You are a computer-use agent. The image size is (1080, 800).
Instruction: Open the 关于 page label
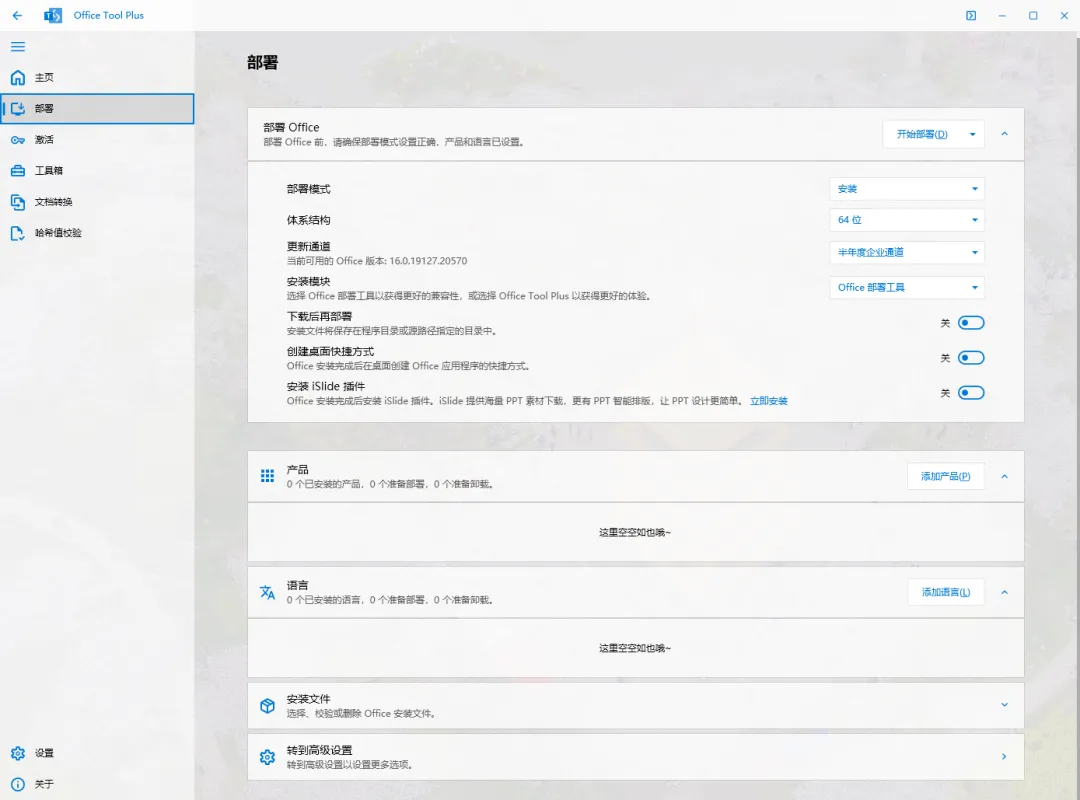[x=44, y=784]
